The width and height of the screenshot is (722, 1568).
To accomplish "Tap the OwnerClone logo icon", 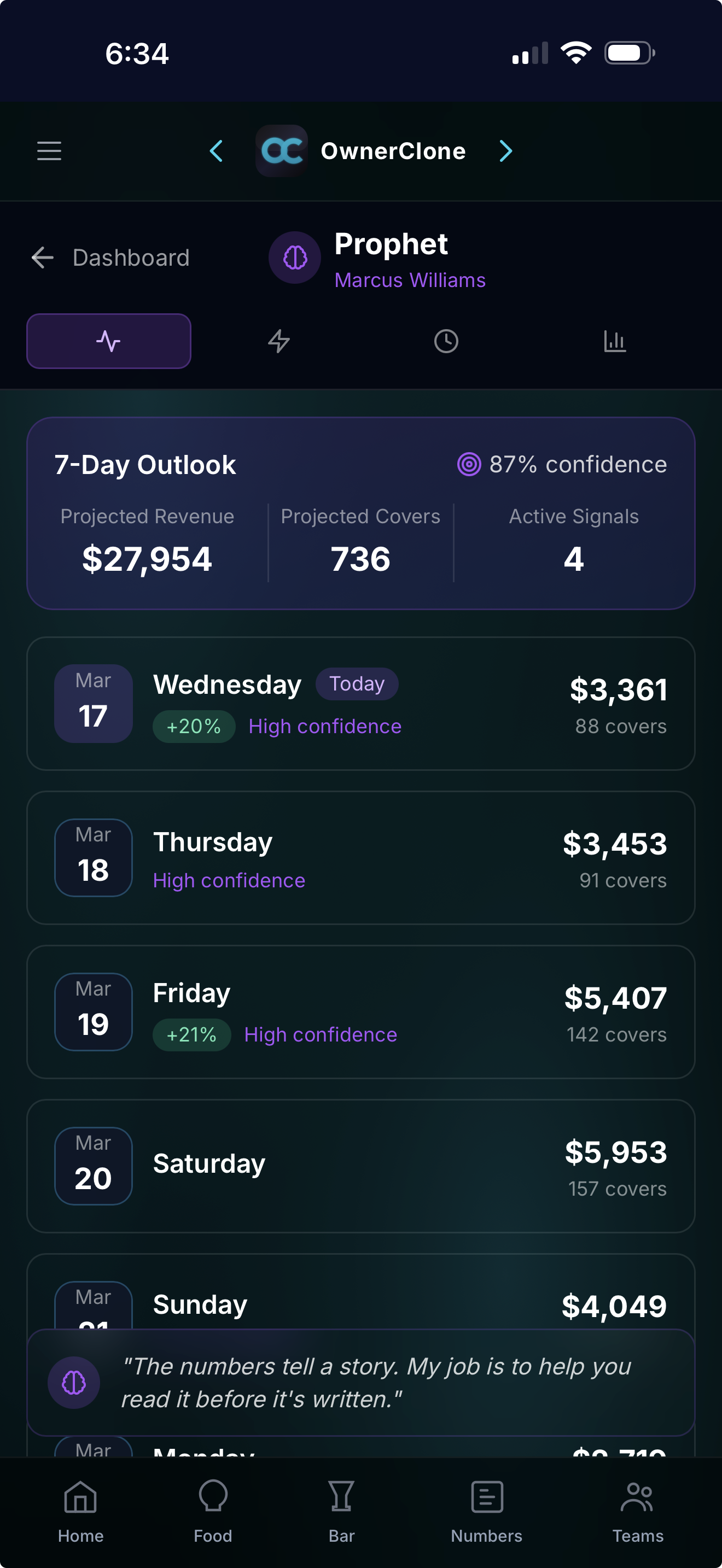I will click(281, 151).
